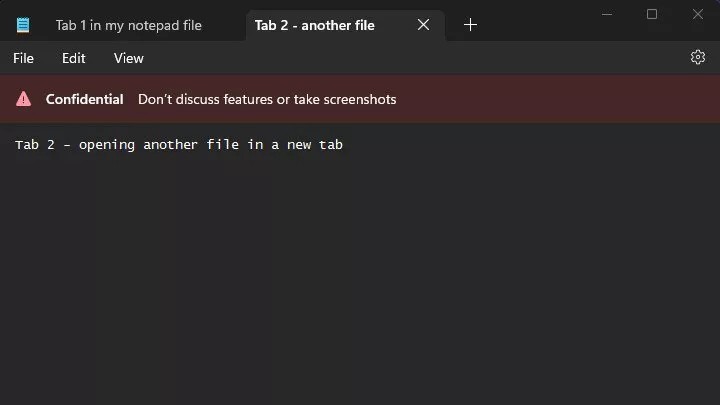Click "Don't discuss features or take screenshots" message
720x405 pixels.
267,99
